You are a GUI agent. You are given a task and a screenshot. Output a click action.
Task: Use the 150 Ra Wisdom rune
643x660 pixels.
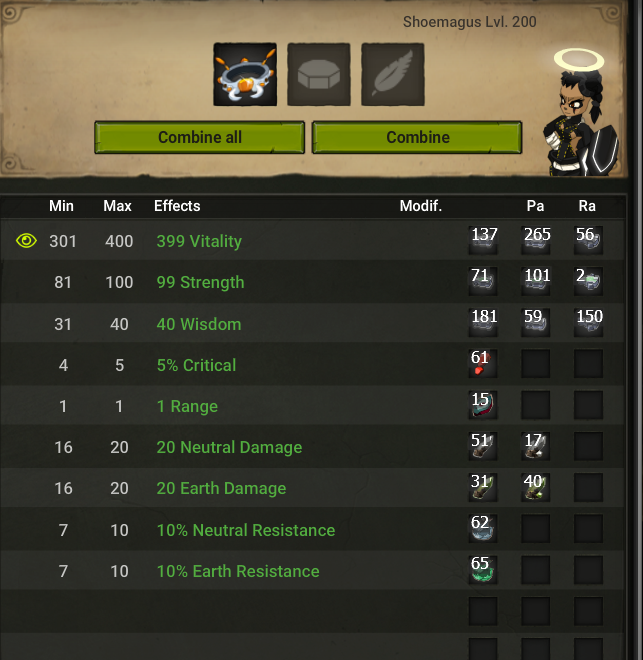[588, 322]
